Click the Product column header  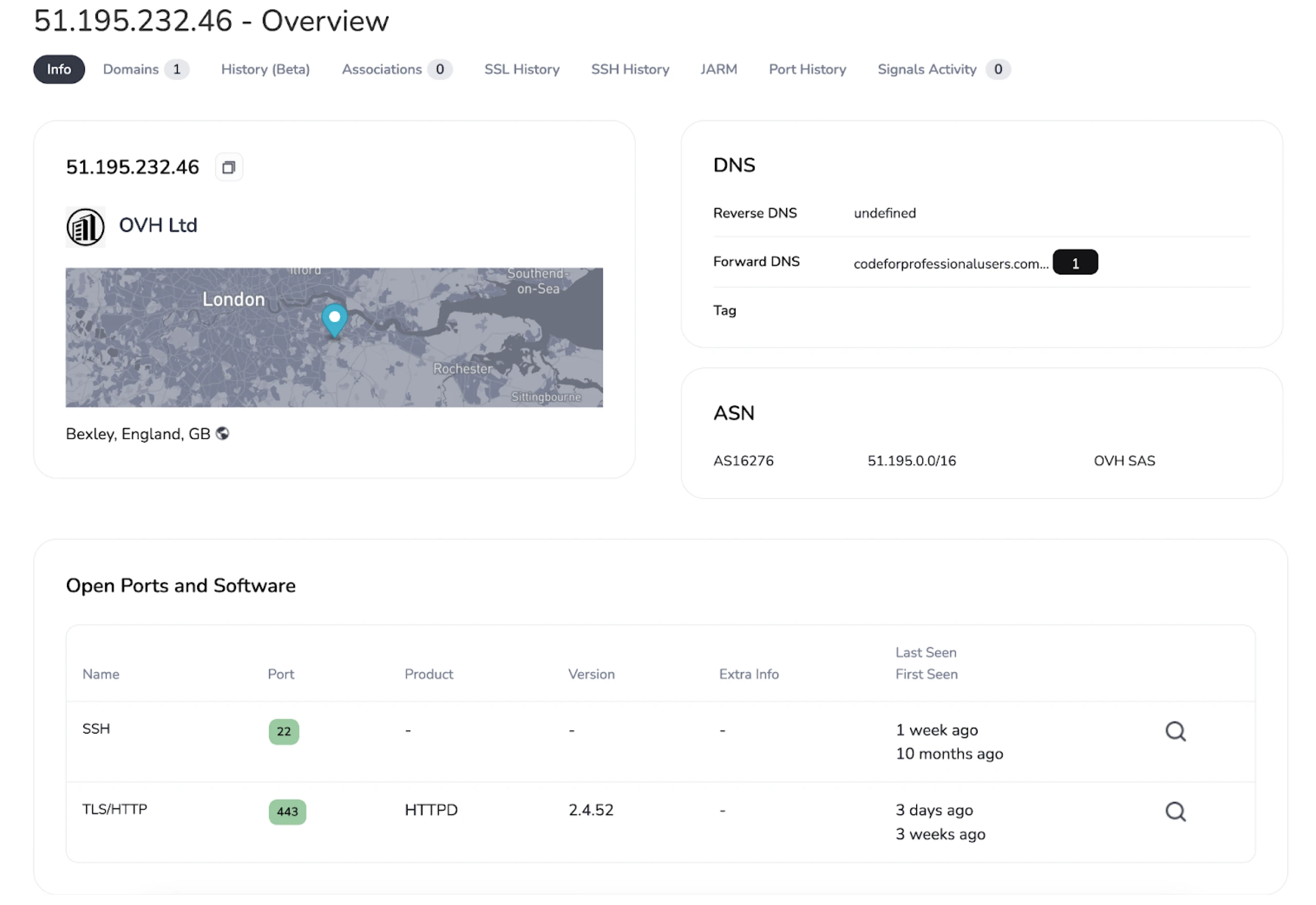click(x=429, y=675)
